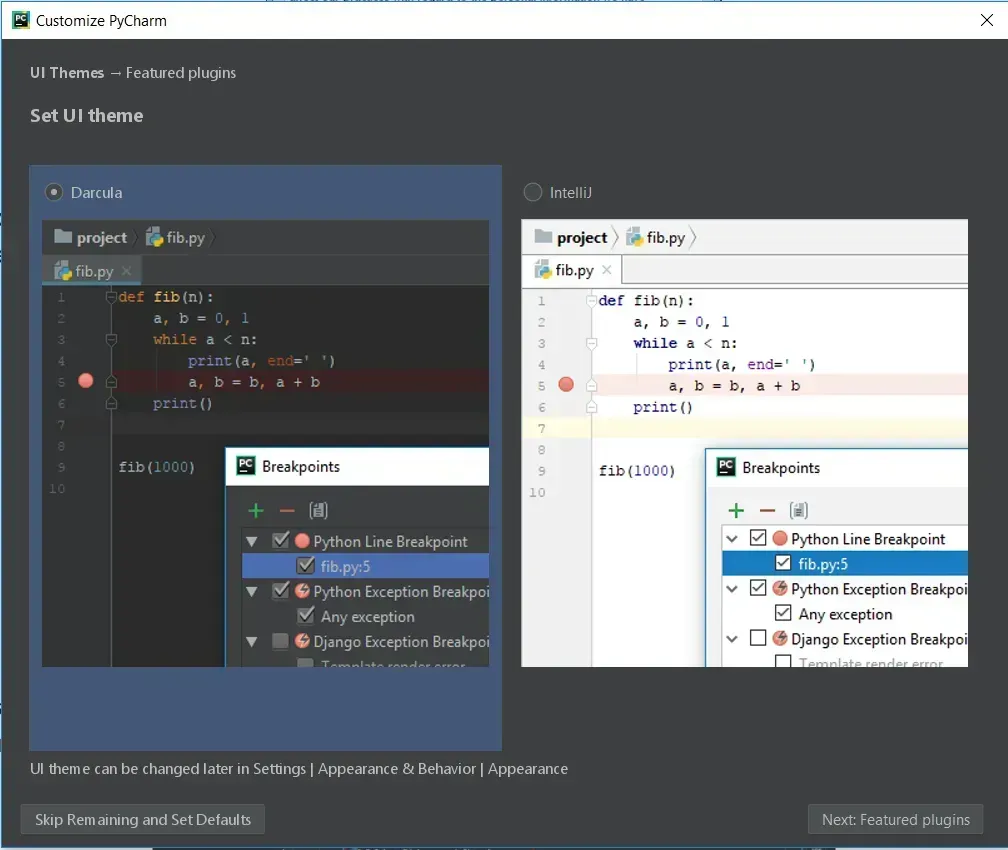Collapse Python Exception Breakpoint node in Darcula preview

(x=252, y=592)
